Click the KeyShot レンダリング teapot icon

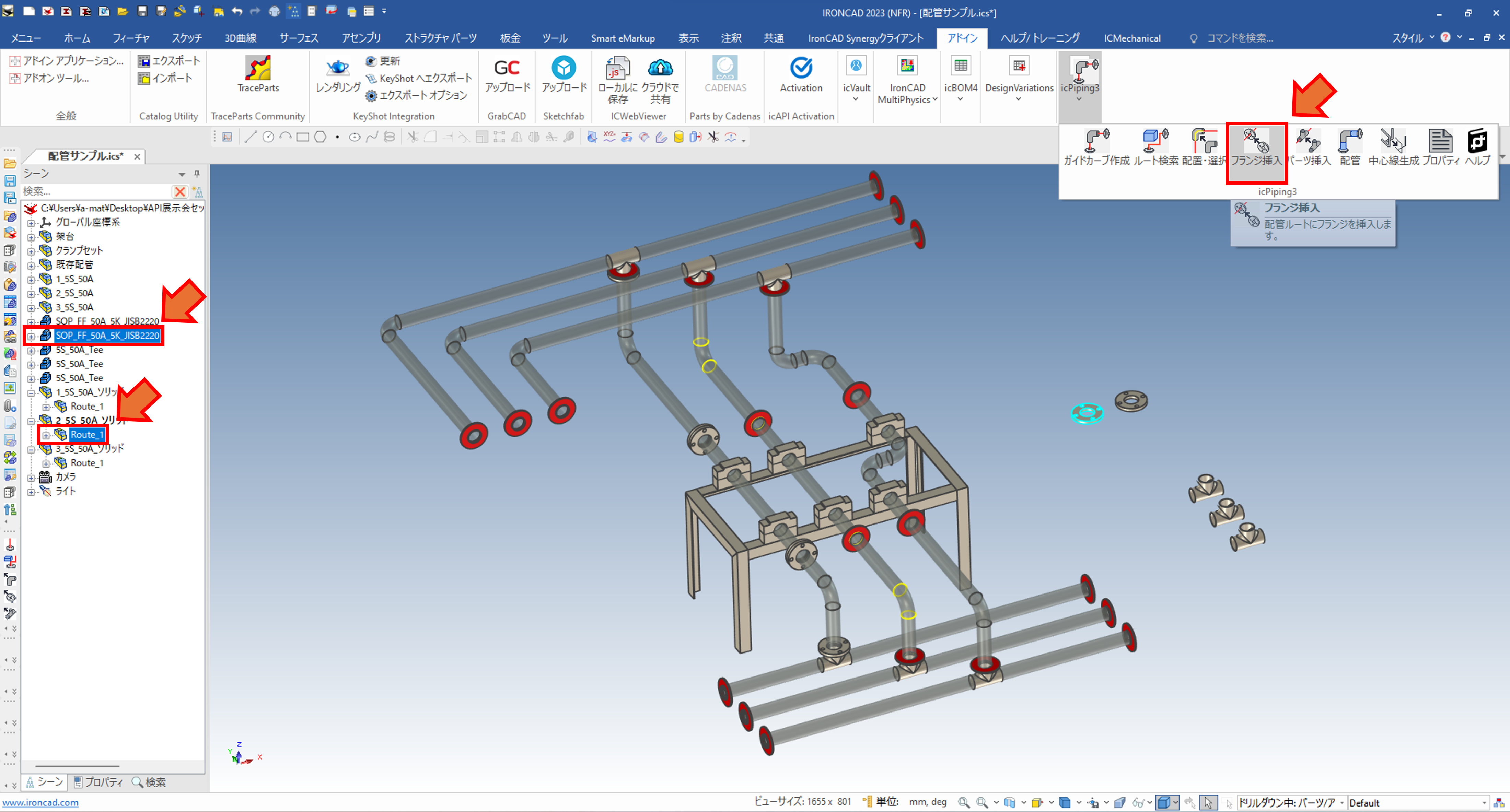[338, 68]
